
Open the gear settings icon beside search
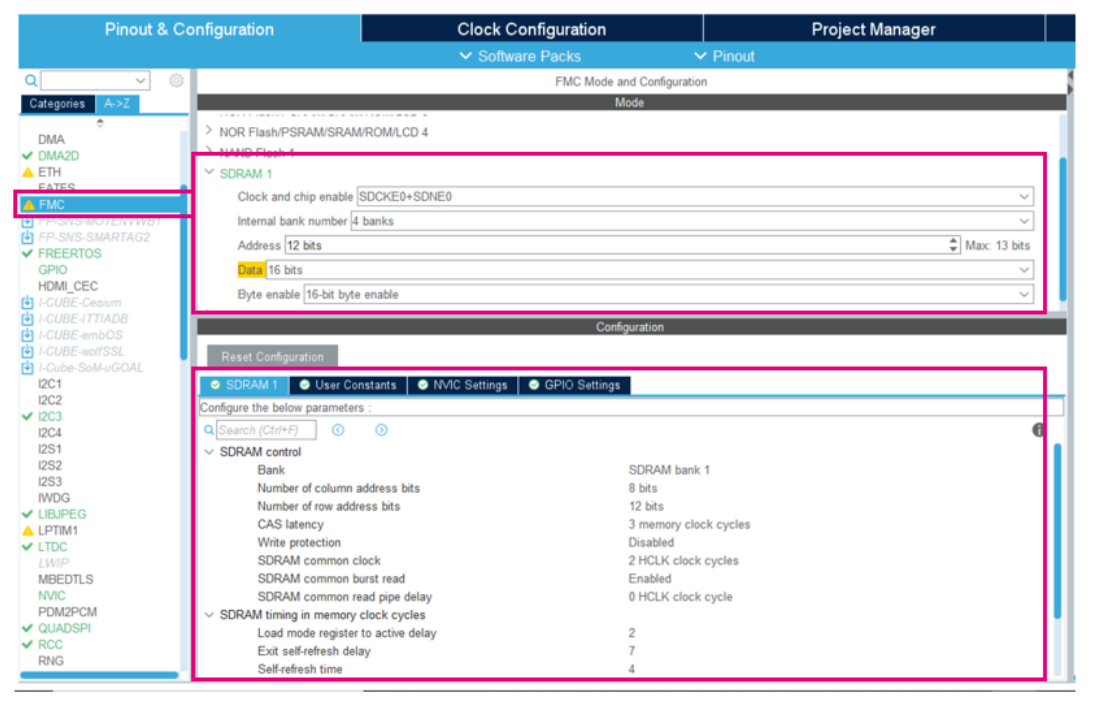[176, 81]
